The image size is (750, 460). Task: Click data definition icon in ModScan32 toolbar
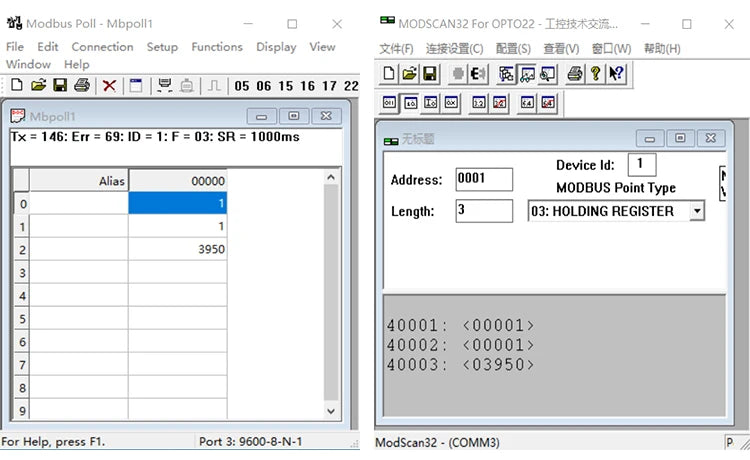pyautogui.click(x=506, y=74)
